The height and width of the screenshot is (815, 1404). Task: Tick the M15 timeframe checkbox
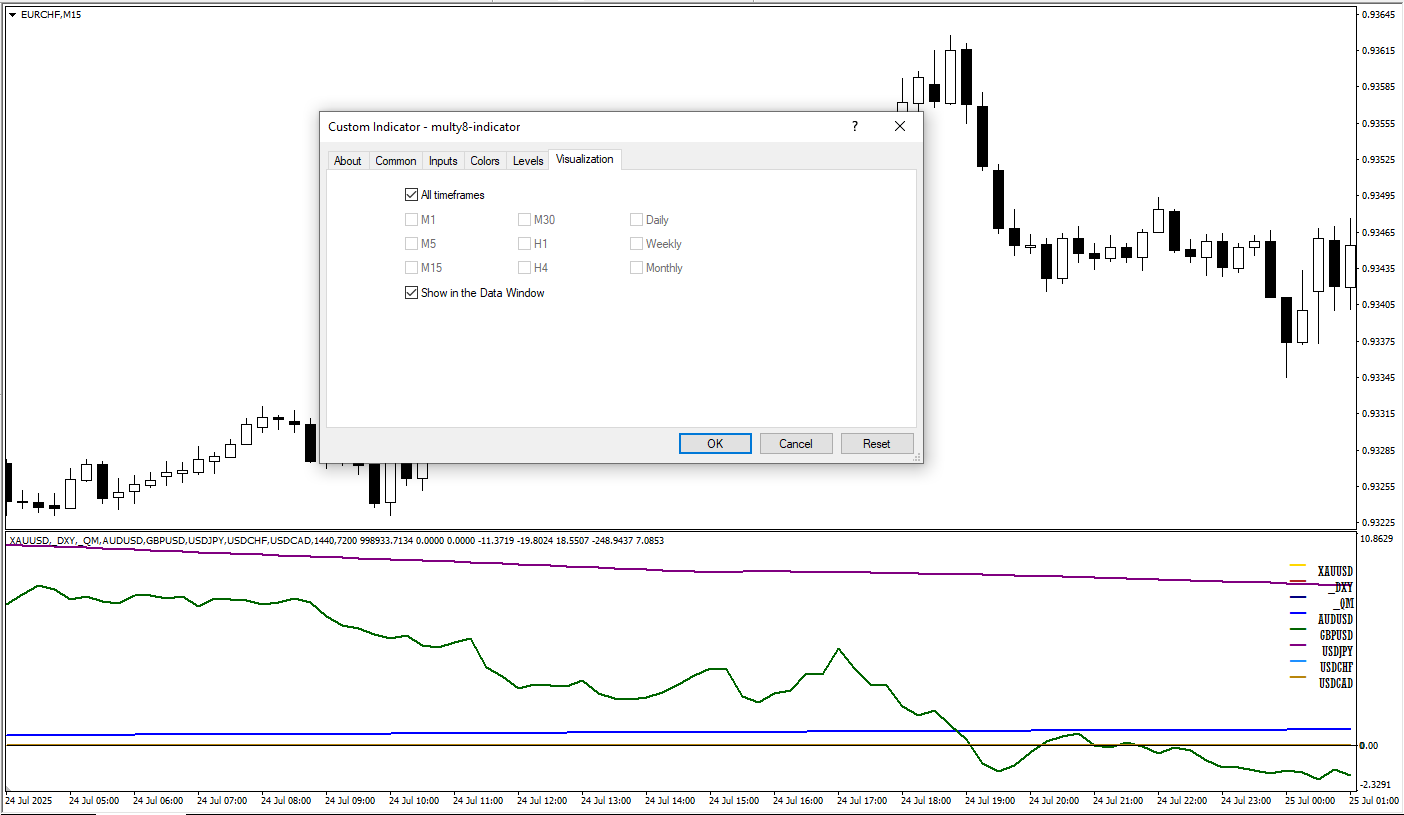pyautogui.click(x=411, y=268)
